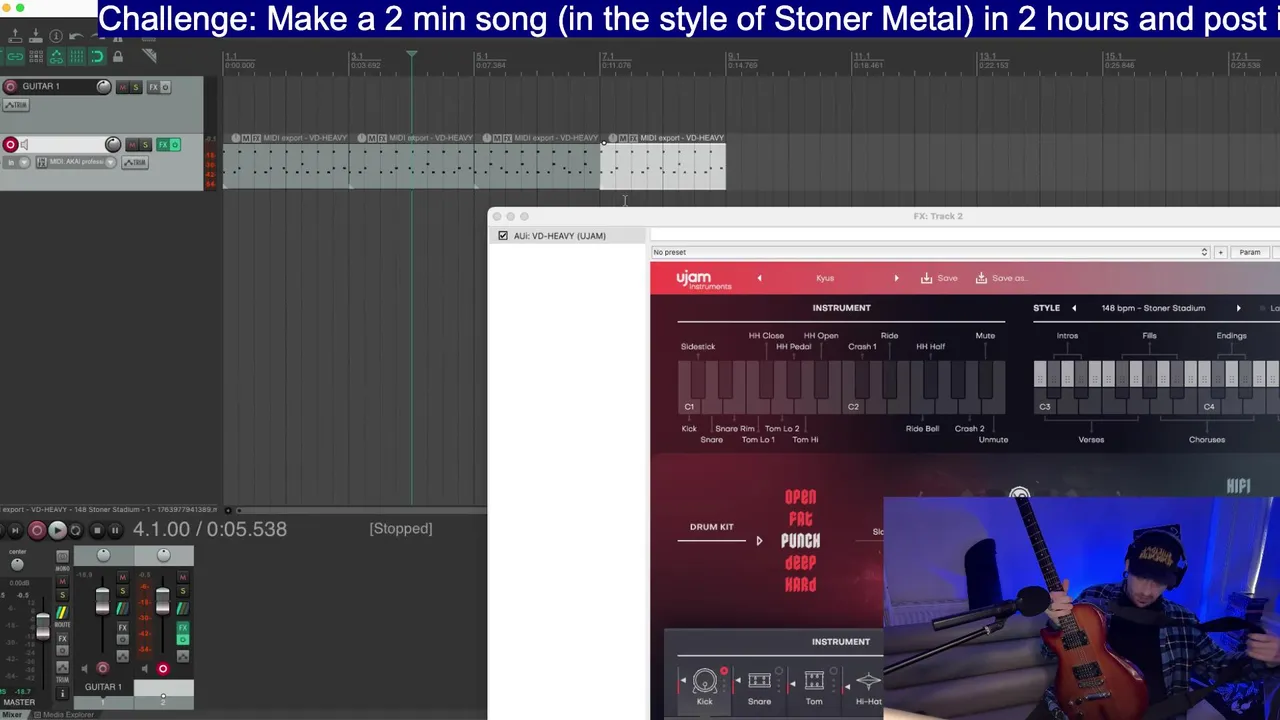
Task: Select the HARD drum kit
Action: pos(800,585)
